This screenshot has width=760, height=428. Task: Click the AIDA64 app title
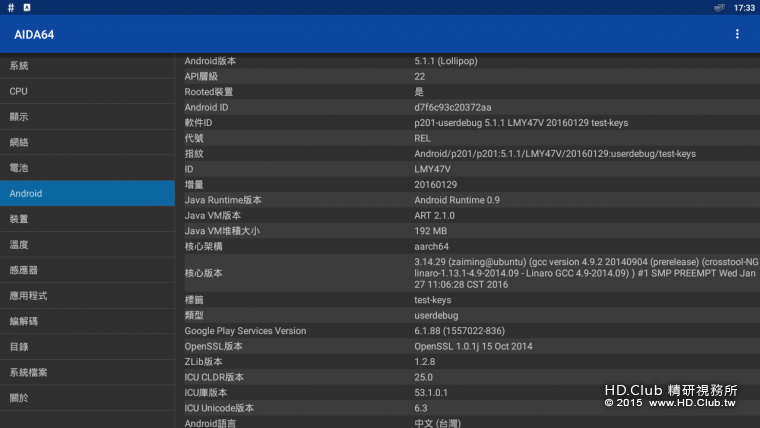tap(34, 34)
